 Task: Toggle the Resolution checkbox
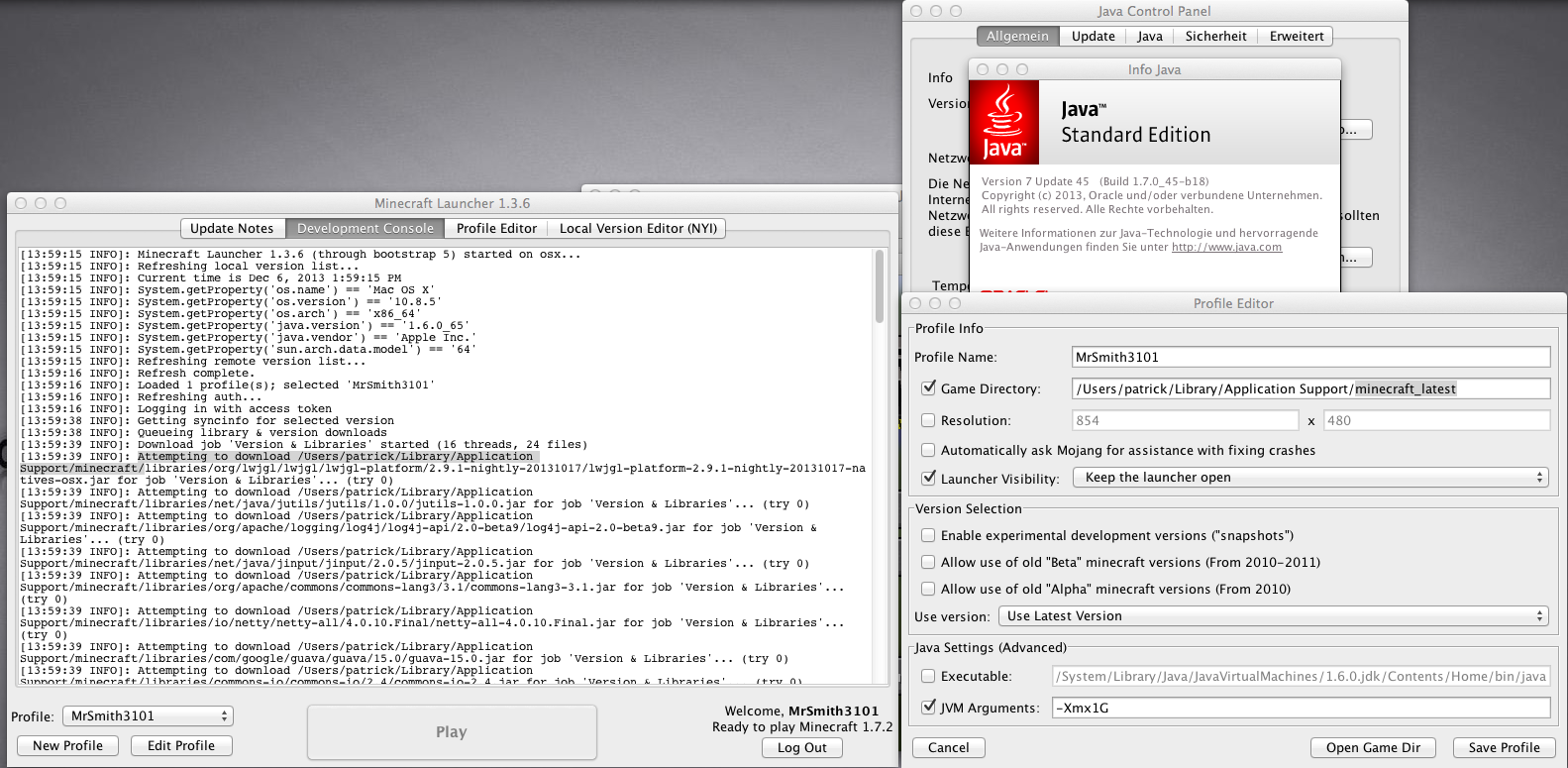click(x=928, y=420)
